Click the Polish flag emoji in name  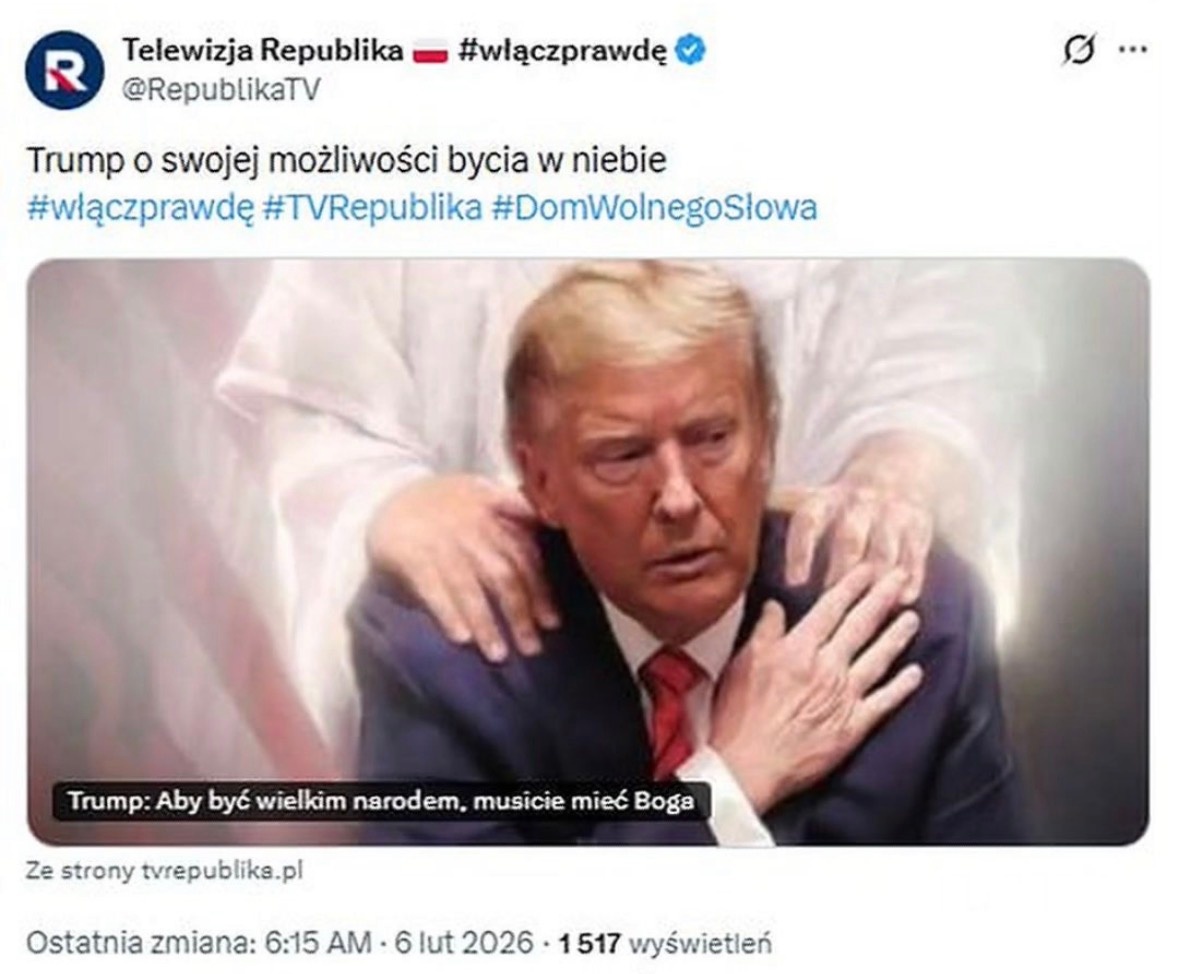[431, 52]
